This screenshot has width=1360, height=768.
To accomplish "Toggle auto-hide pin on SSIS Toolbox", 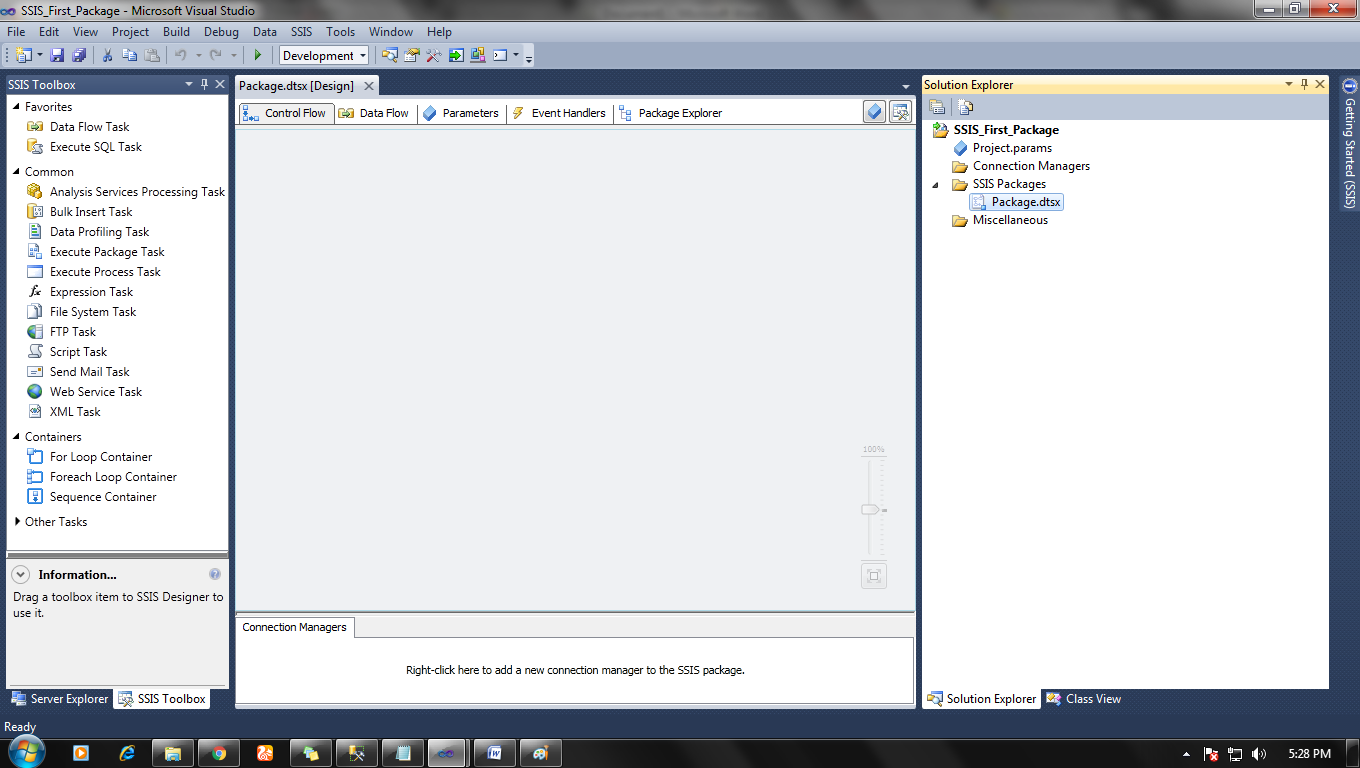I will pos(204,85).
